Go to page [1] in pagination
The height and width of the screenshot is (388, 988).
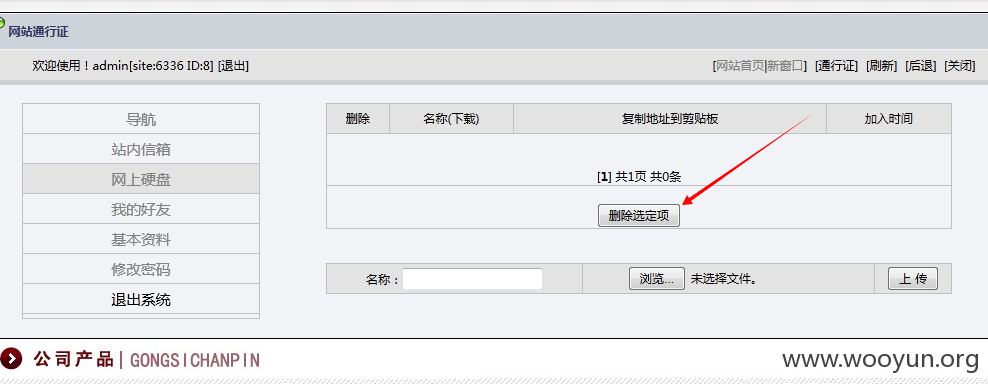[604, 178]
